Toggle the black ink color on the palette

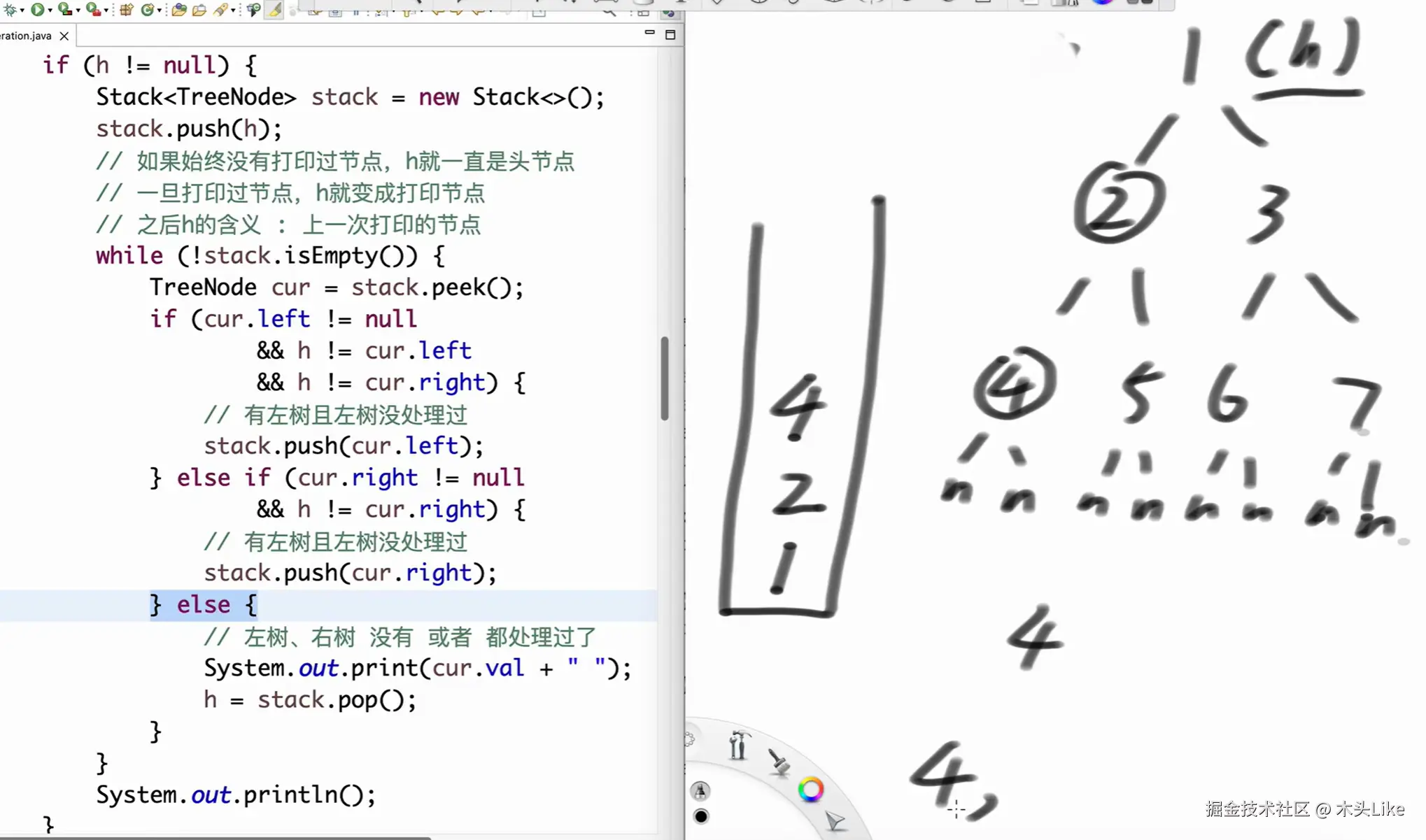click(700, 817)
